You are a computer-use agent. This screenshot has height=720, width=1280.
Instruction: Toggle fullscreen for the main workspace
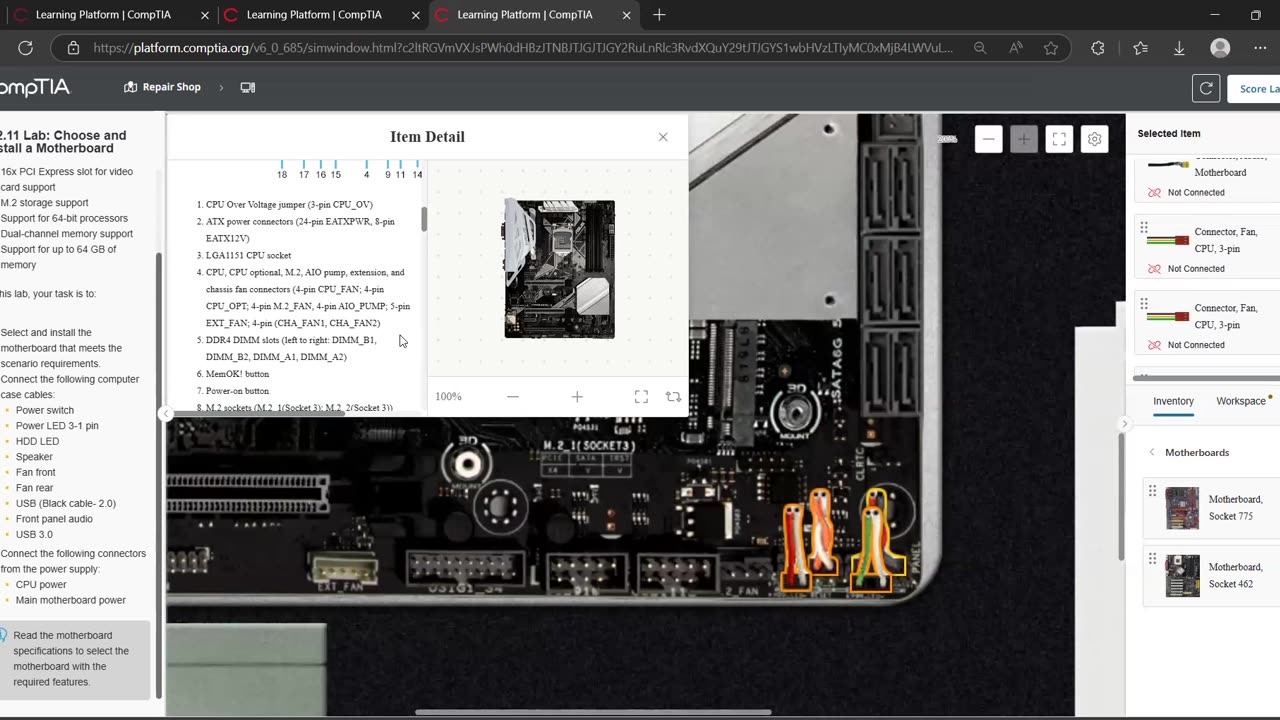coord(1059,139)
